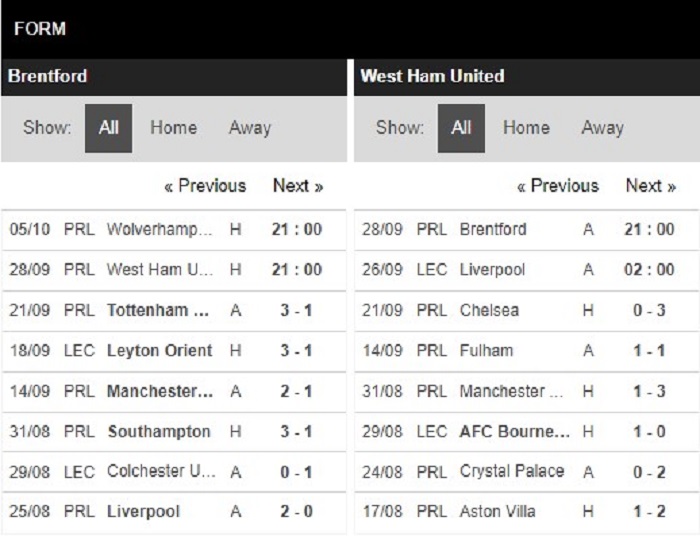The image size is (700, 536).
Task: Switch West Ham form to Home matches
Action: [526, 128]
